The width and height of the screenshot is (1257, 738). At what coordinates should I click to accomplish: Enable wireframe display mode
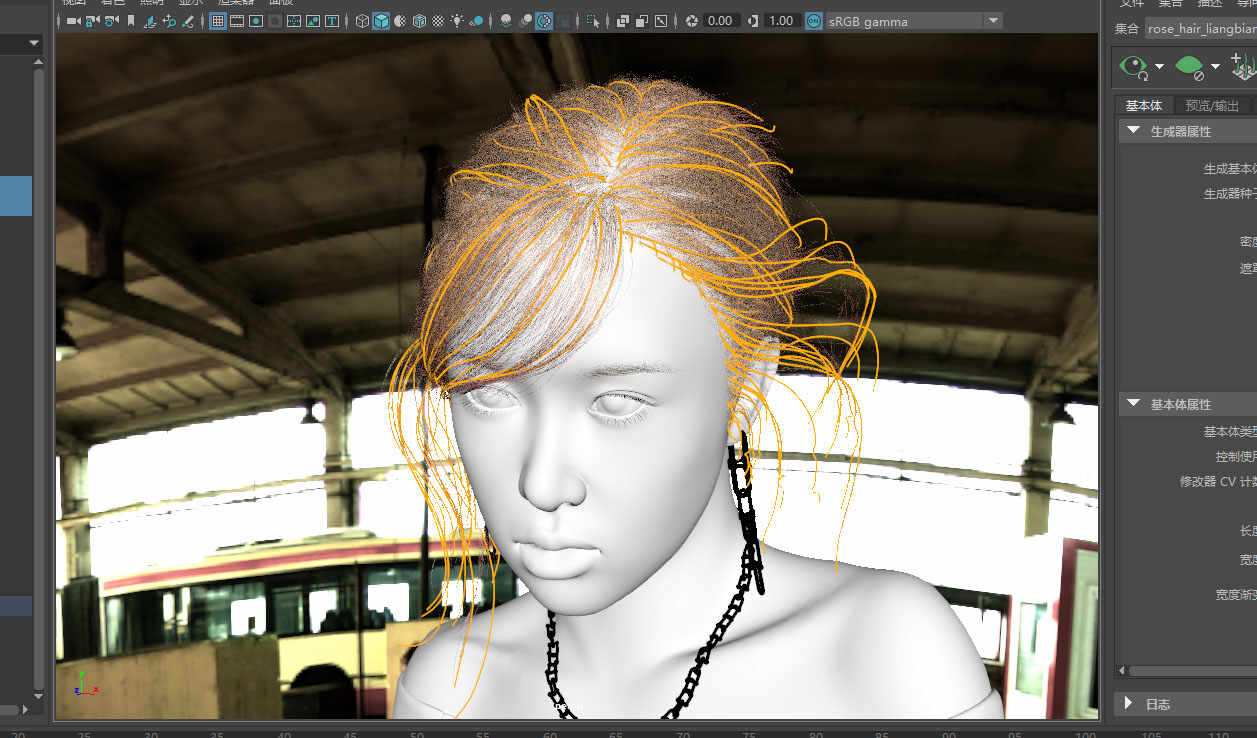click(362, 21)
